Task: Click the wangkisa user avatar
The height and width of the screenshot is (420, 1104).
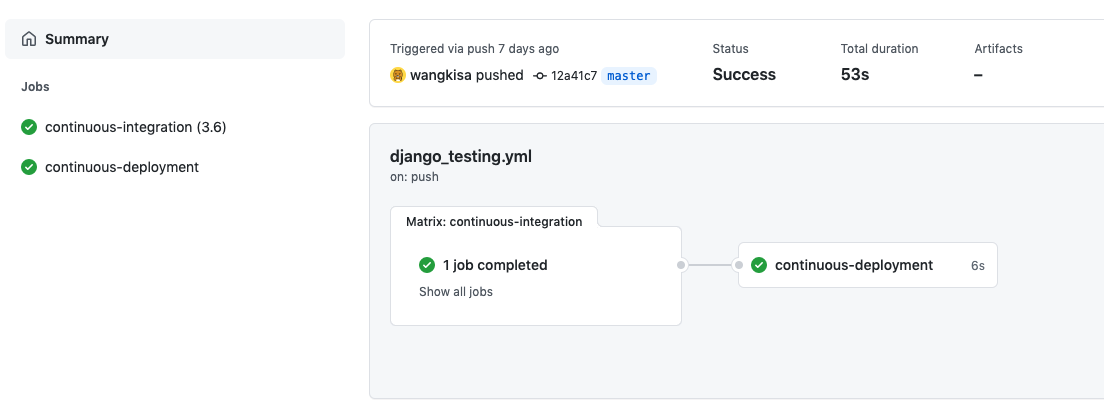Action: click(x=398, y=75)
